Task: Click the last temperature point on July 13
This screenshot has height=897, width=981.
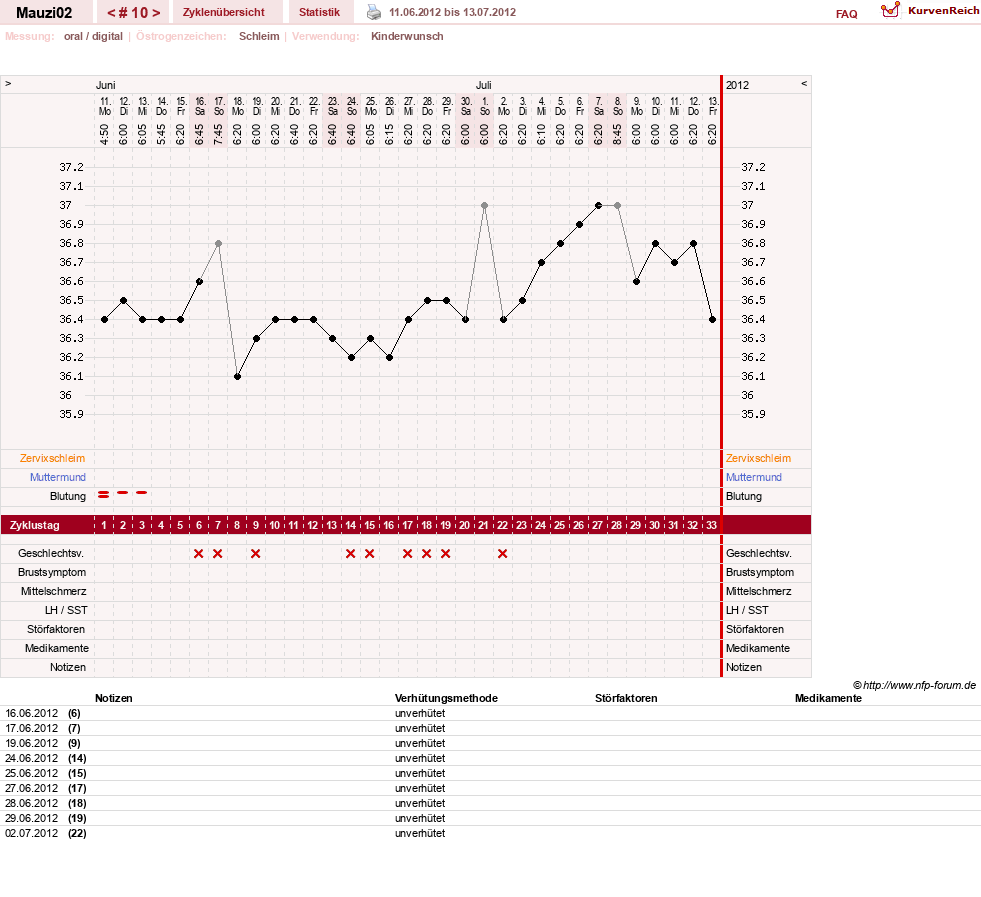Action: pos(713,320)
